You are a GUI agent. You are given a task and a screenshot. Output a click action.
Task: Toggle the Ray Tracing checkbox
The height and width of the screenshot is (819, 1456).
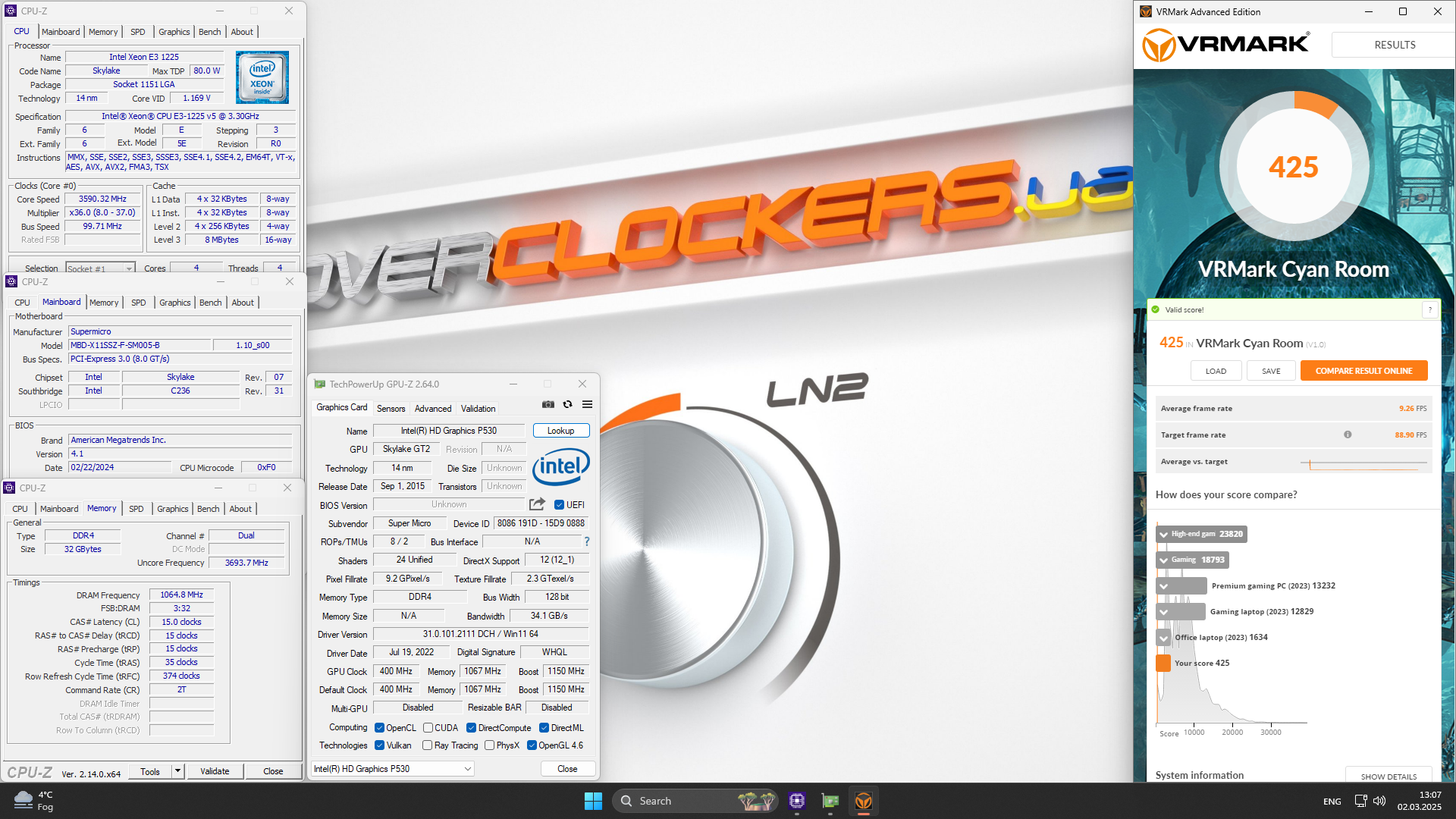tap(428, 745)
